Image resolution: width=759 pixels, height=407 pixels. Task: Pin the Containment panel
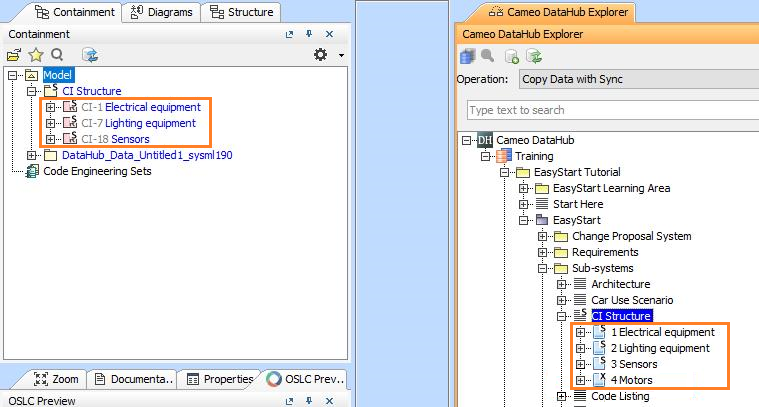pos(309,34)
